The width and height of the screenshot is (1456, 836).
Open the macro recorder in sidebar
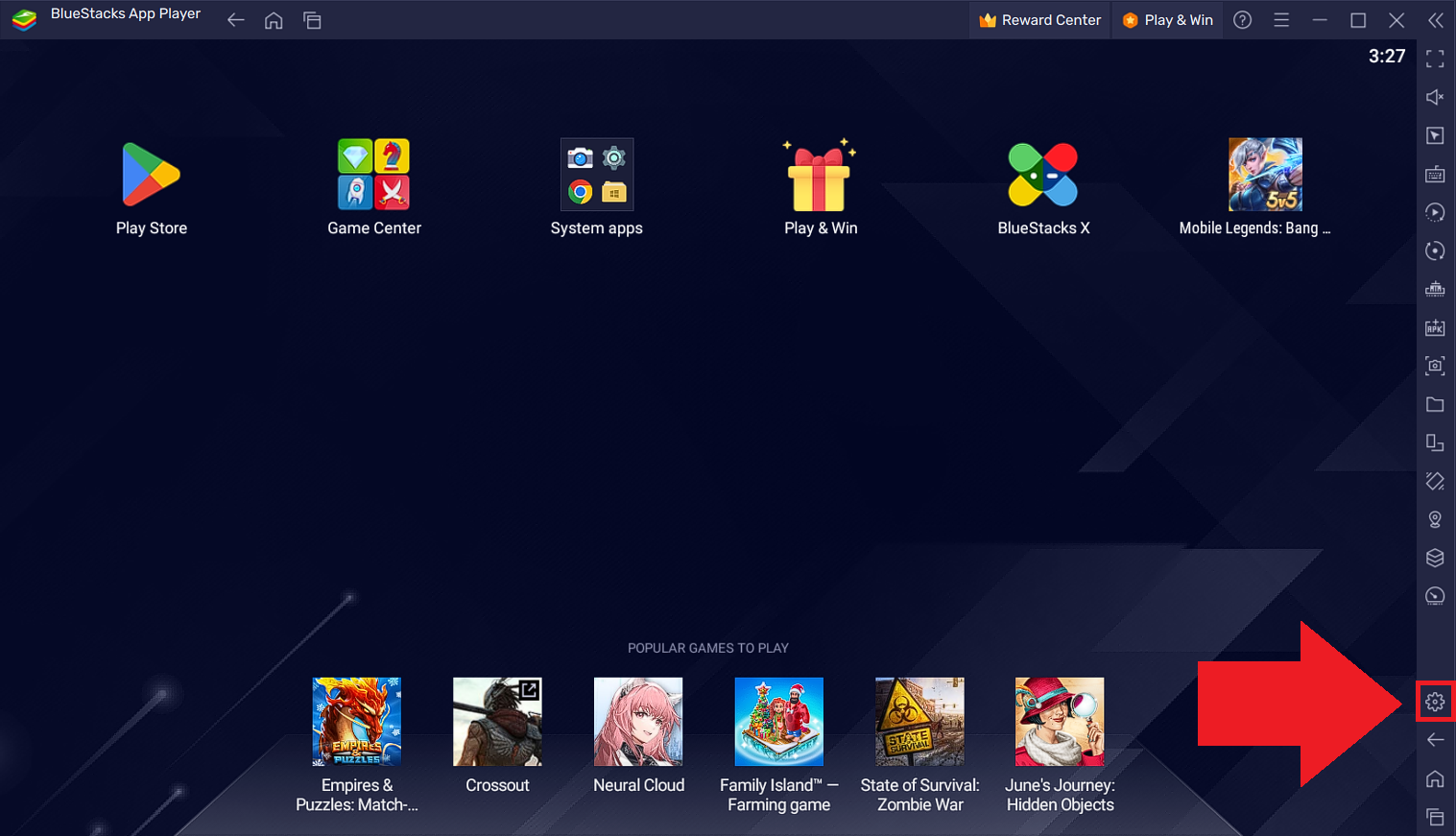pos(1435,212)
